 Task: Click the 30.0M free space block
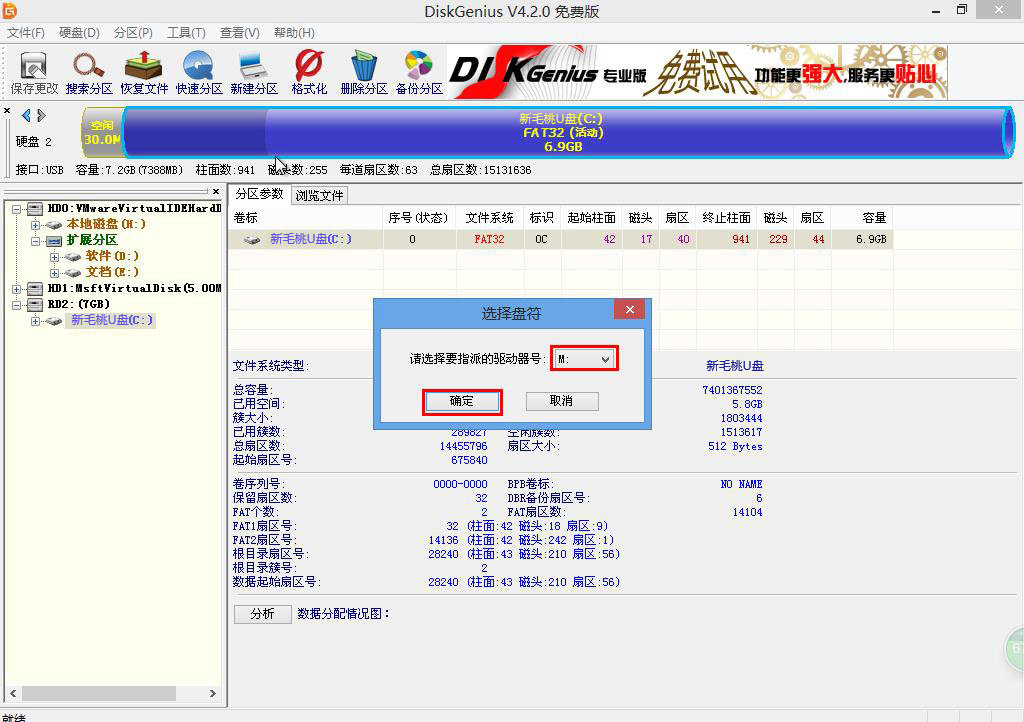pyautogui.click(x=103, y=133)
